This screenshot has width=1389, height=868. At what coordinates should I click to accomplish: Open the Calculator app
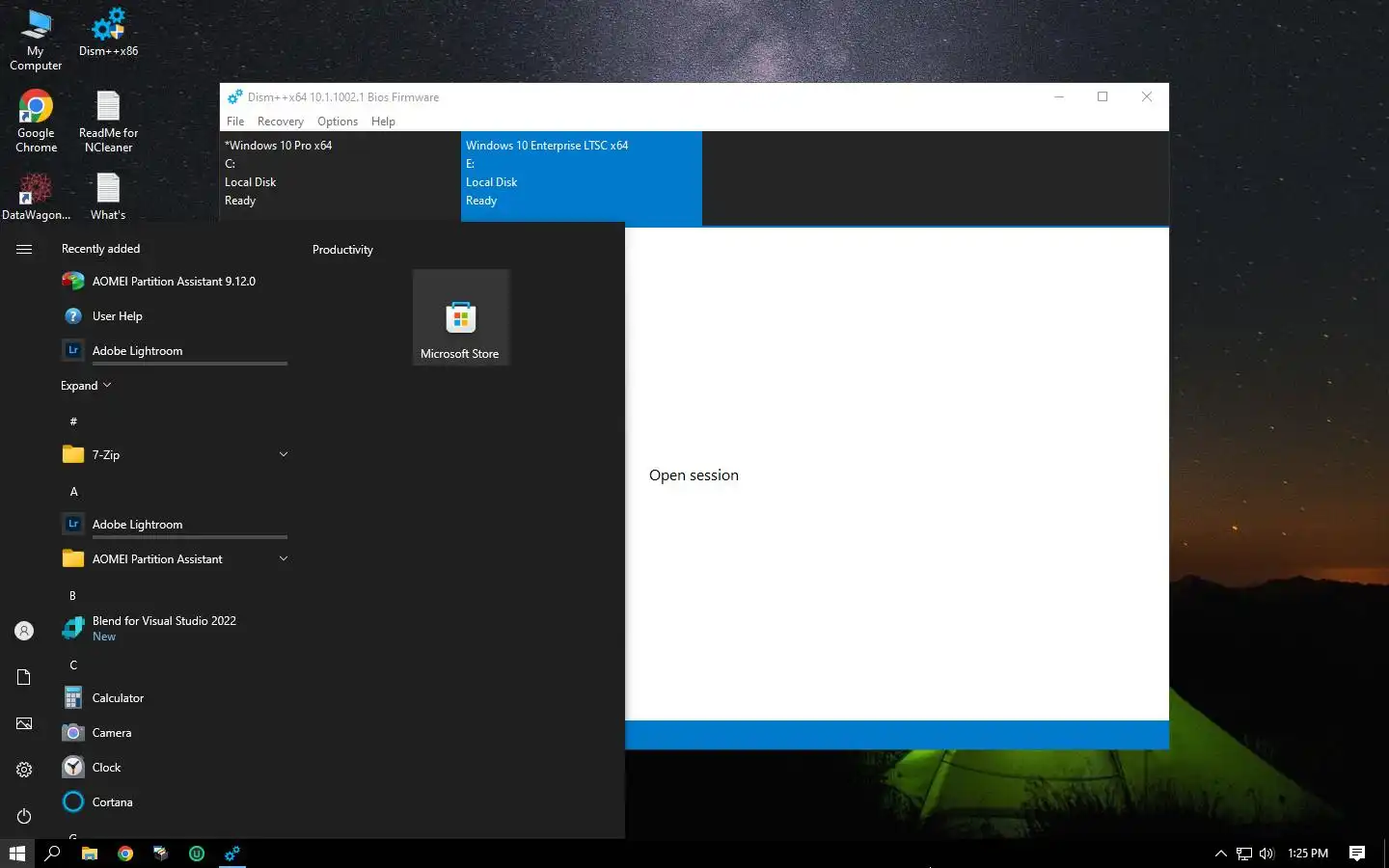coord(174,698)
